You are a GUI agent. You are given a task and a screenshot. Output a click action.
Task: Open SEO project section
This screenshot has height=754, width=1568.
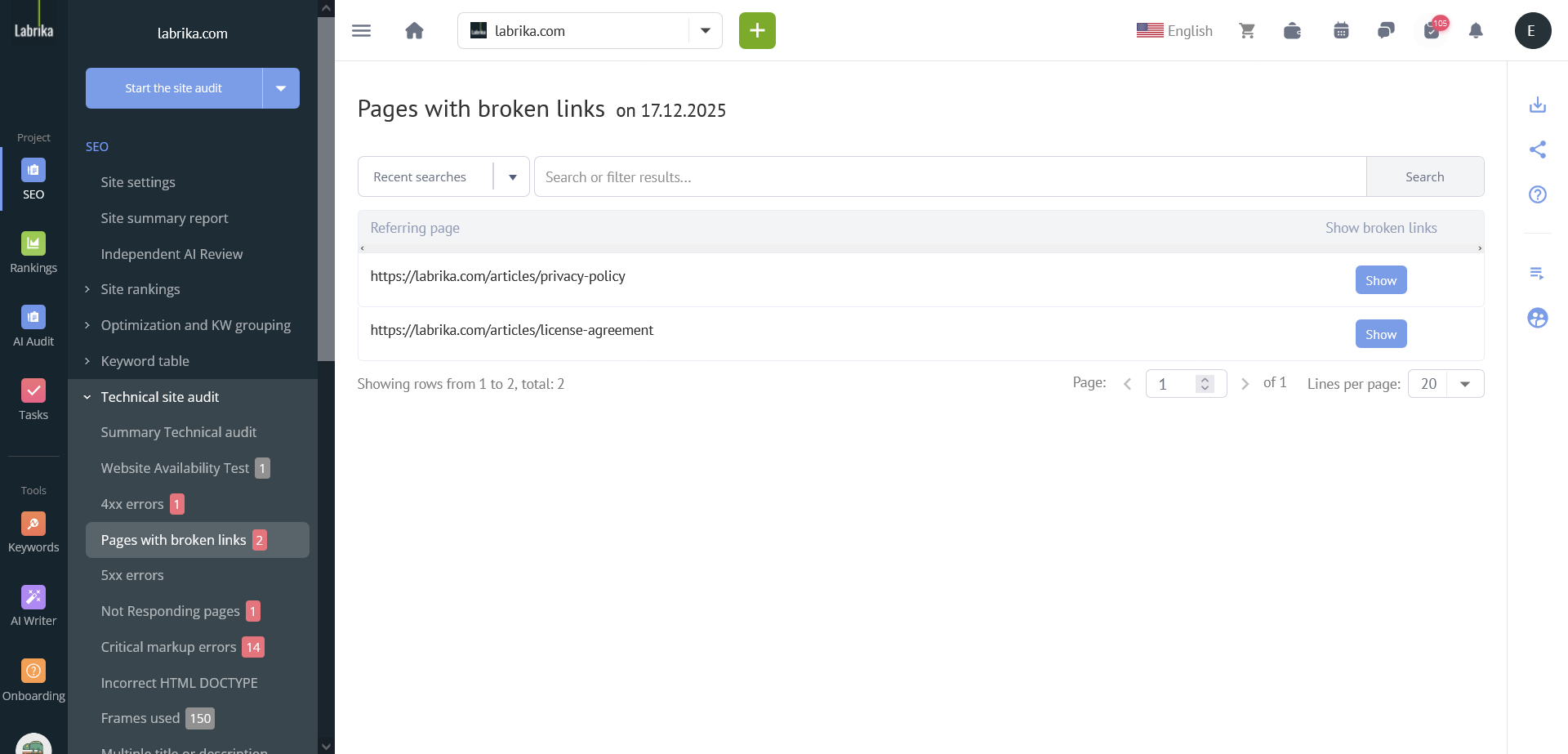tap(33, 179)
